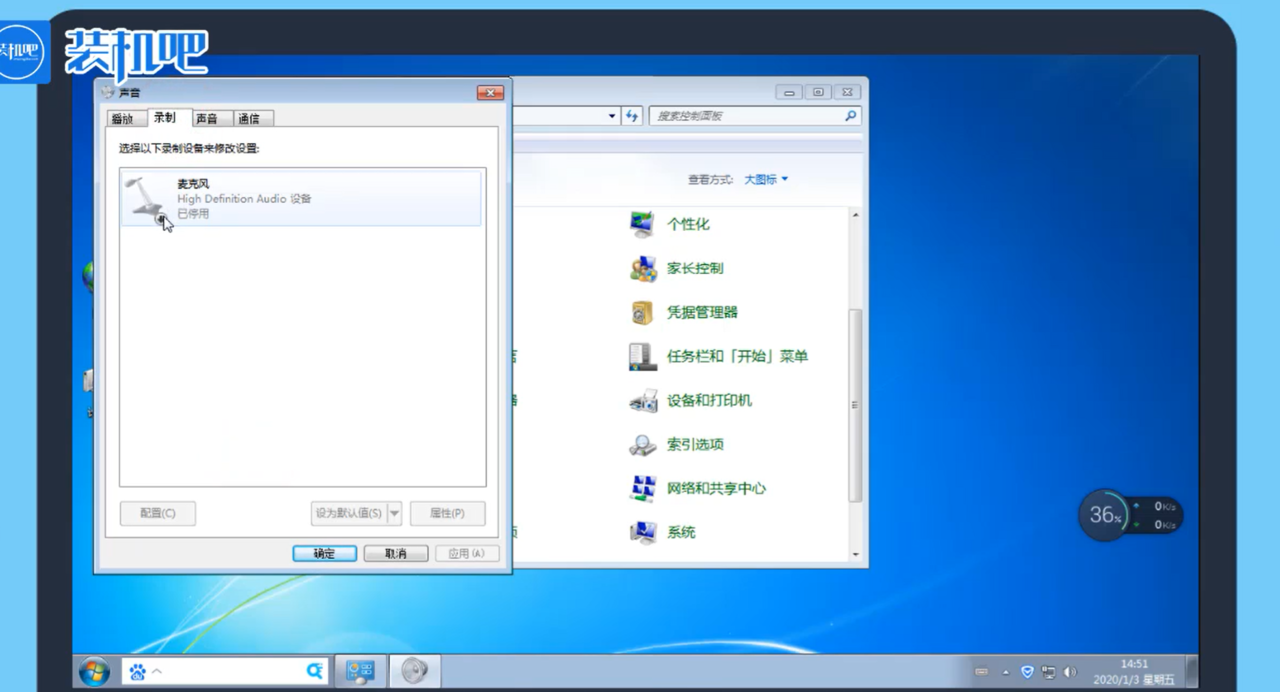
Task: Click the 设为默认值(S) button
Action: pos(349,514)
